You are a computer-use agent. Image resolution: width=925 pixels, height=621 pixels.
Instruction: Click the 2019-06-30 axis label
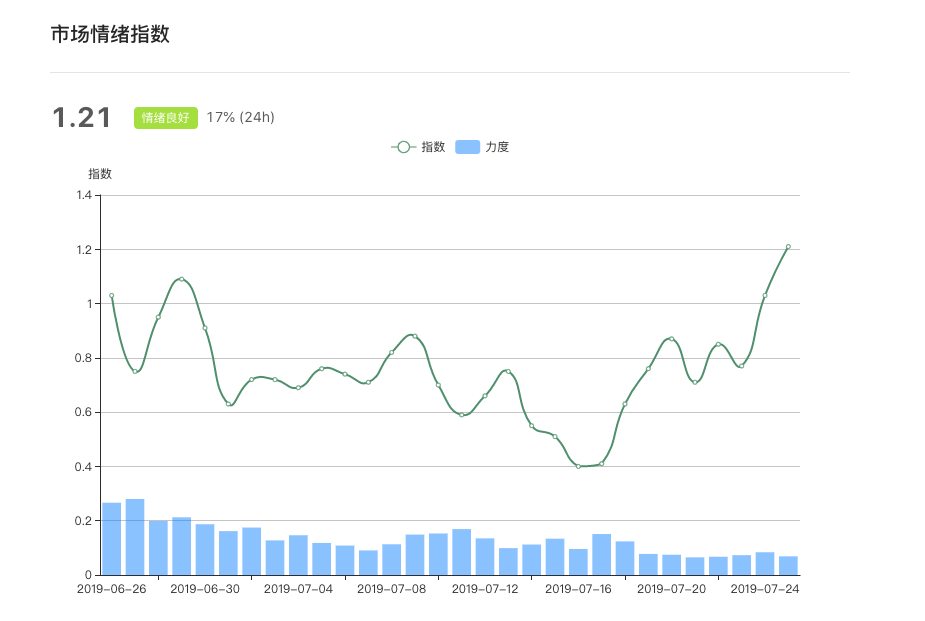click(x=205, y=589)
